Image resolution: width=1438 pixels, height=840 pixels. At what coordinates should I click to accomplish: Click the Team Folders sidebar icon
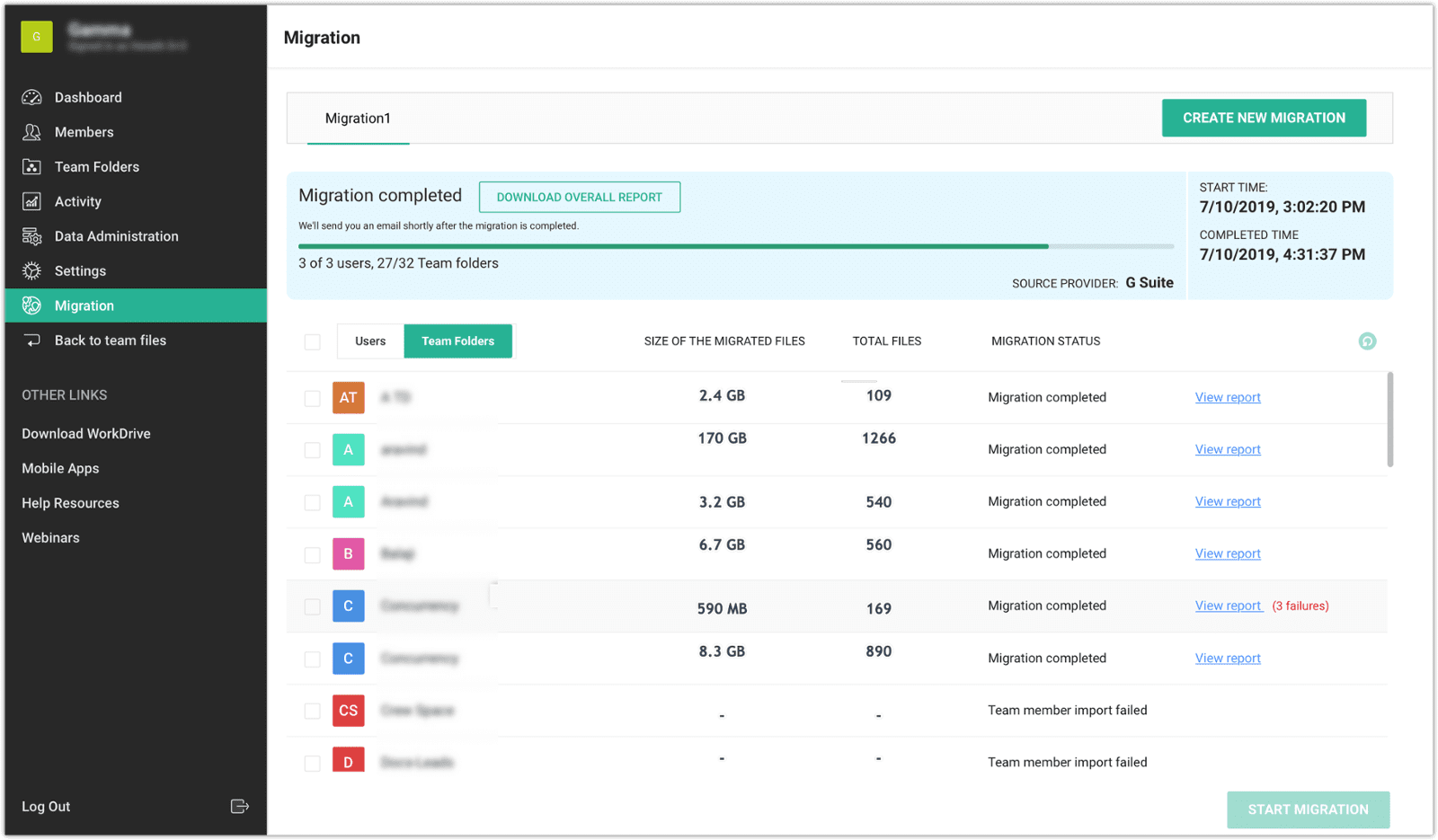[x=31, y=167]
